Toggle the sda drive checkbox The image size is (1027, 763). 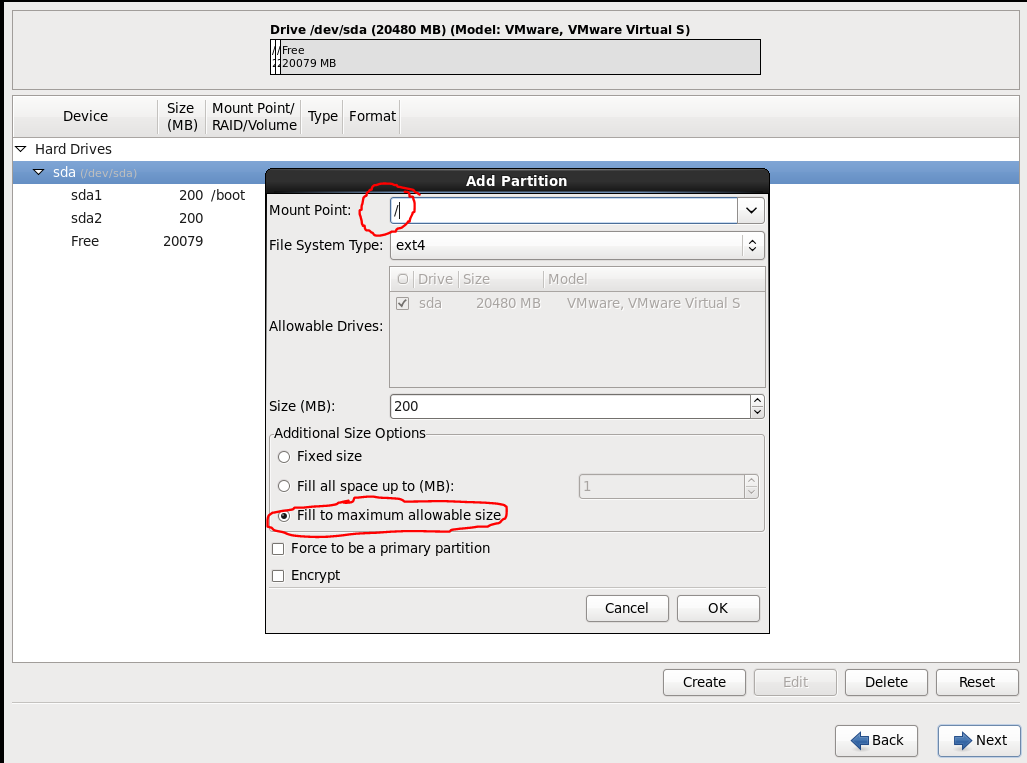[x=403, y=304]
